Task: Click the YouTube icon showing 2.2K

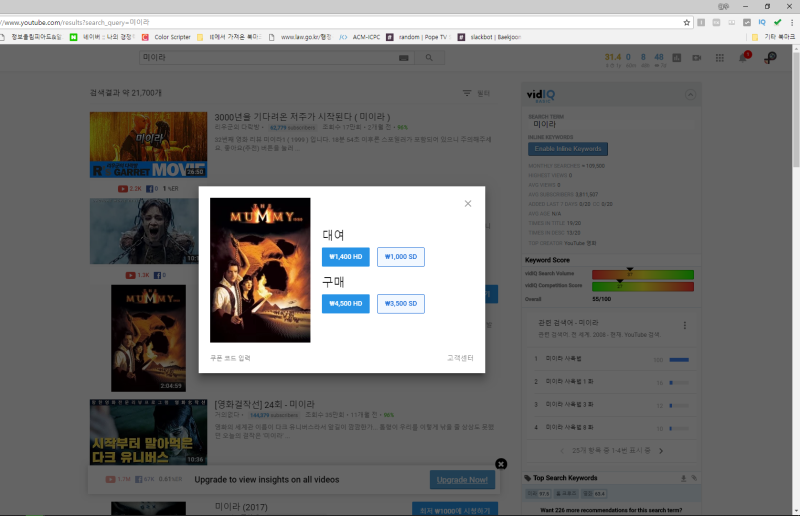Action: (123, 189)
